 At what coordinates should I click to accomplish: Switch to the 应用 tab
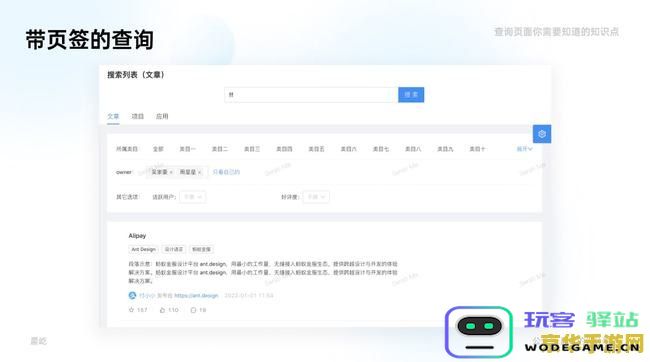162,116
